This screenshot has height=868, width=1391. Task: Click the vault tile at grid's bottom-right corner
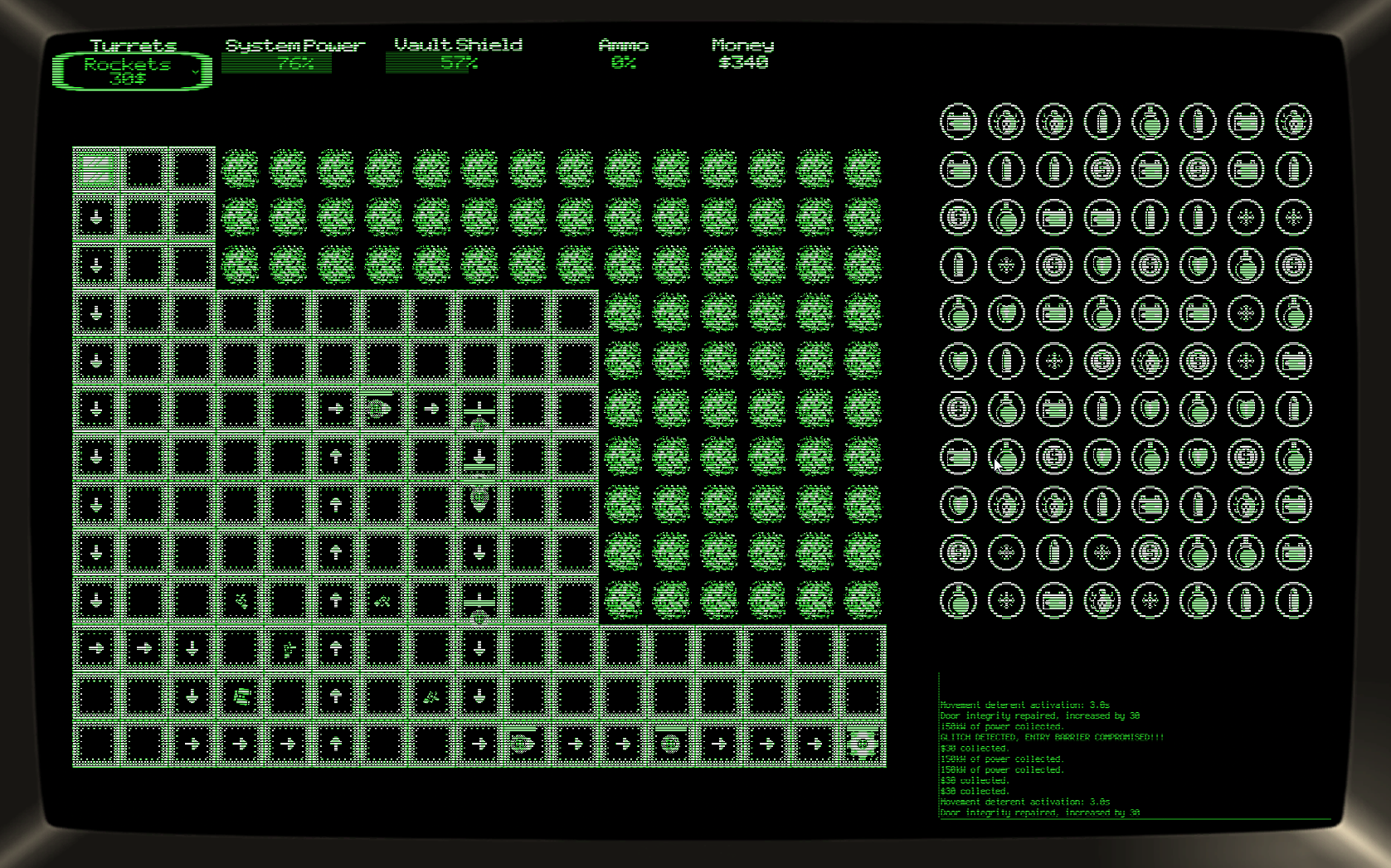point(863,744)
